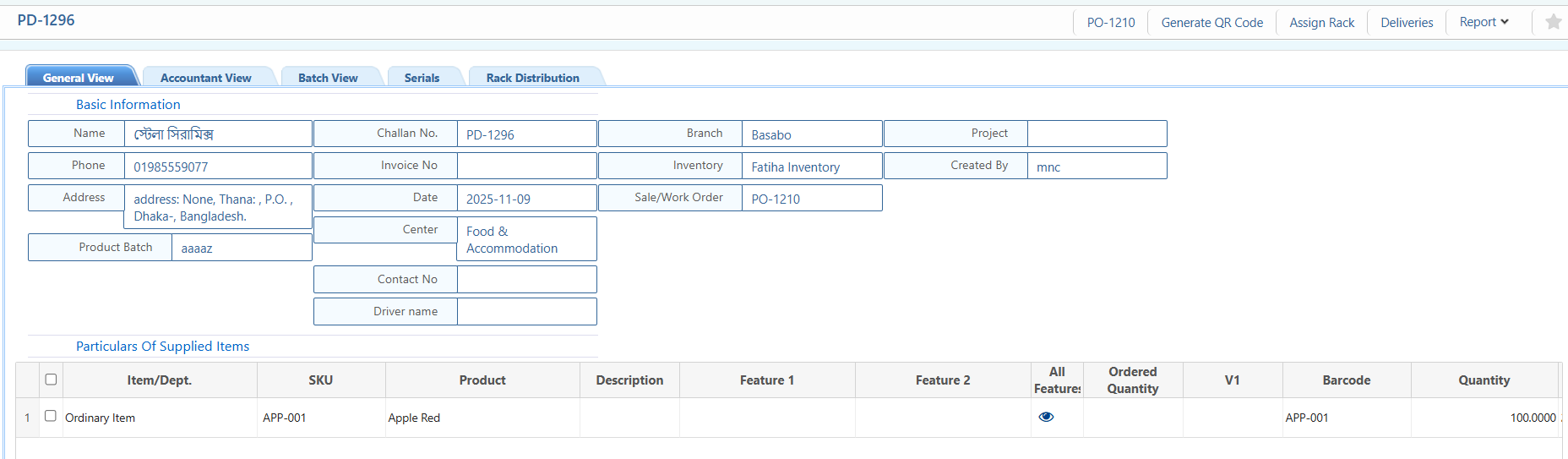Screen dimensions: 1568x459
Task: Switch to General View tab
Action: click(78, 77)
